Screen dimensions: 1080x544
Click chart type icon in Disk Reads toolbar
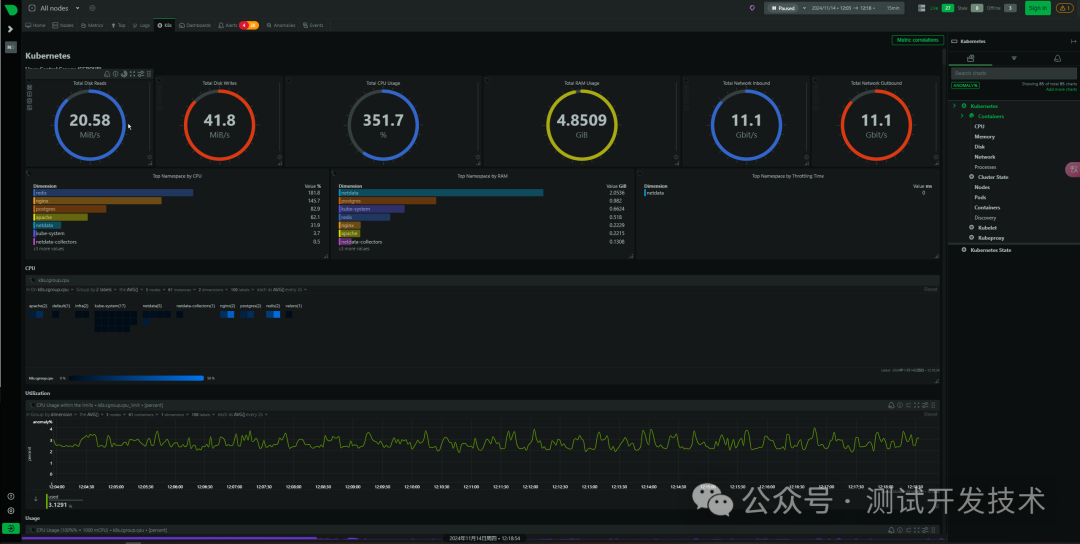(x=124, y=74)
